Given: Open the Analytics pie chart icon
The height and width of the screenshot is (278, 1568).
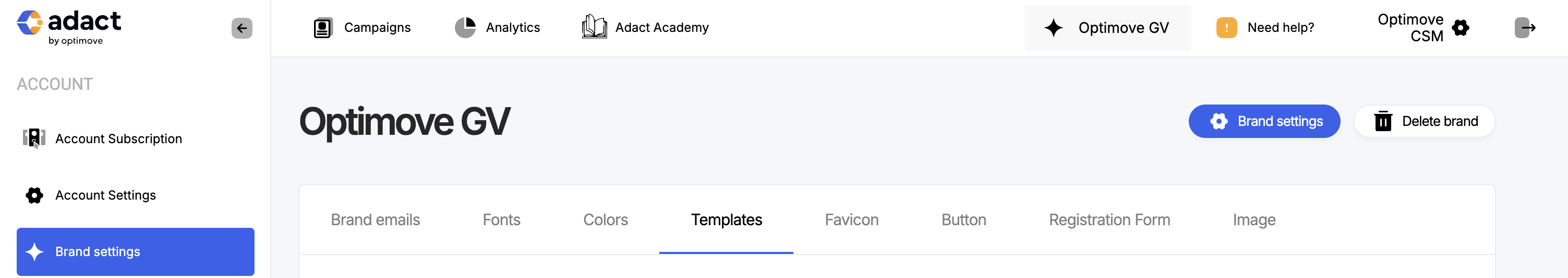Looking at the screenshot, I should [465, 27].
